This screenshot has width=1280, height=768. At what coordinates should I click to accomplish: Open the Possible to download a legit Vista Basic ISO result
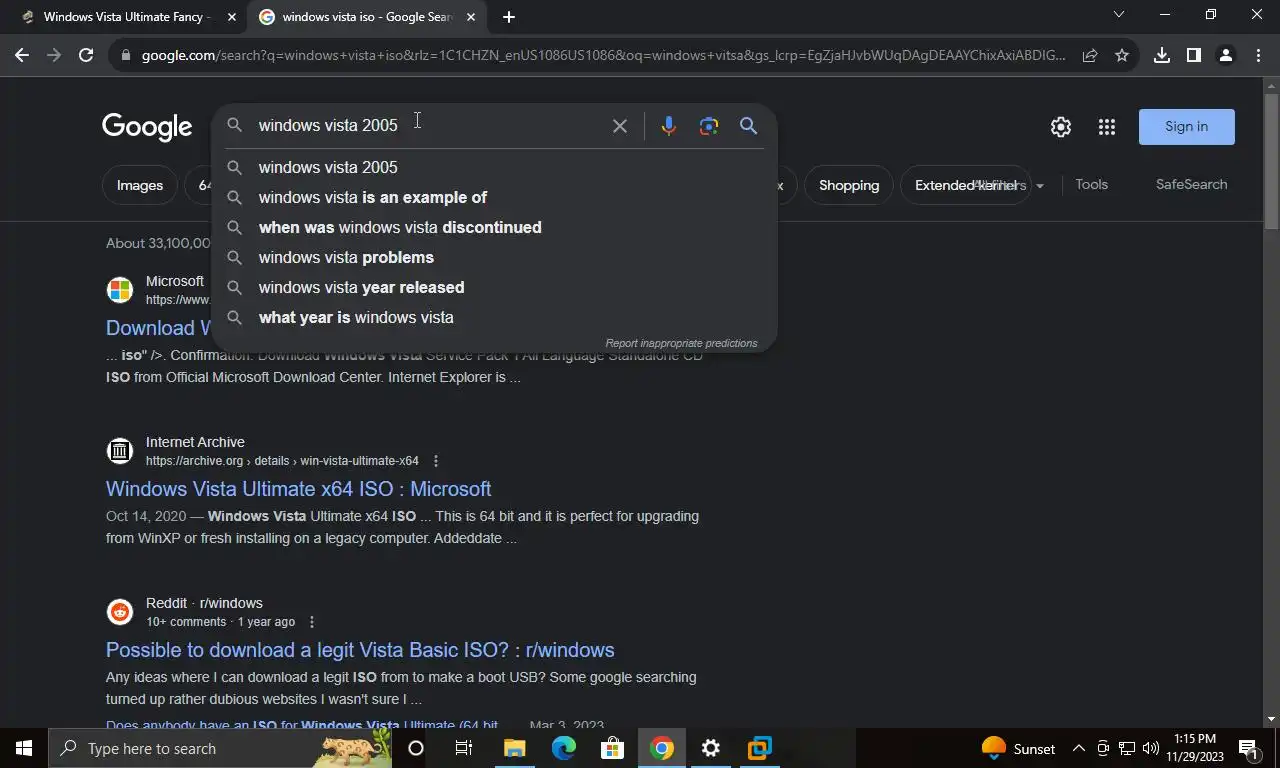click(360, 650)
